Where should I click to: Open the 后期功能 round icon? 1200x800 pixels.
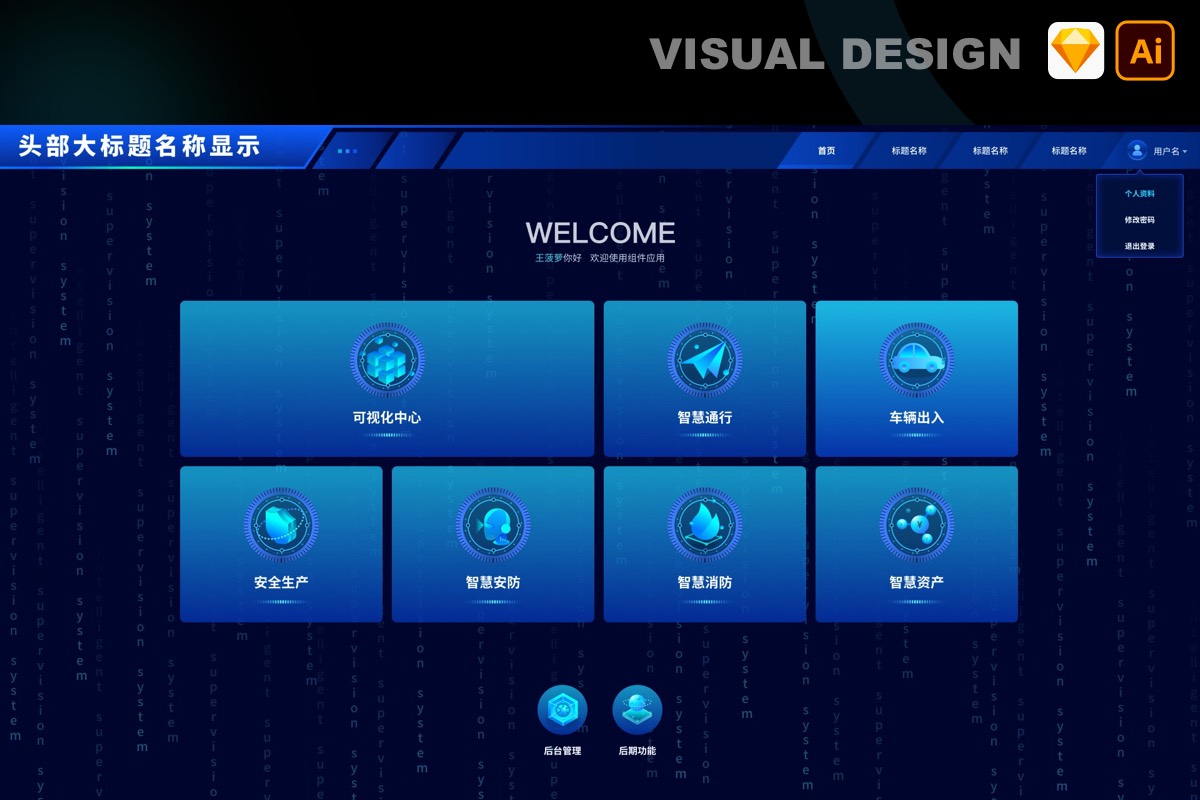pyautogui.click(x=637, y=710)
